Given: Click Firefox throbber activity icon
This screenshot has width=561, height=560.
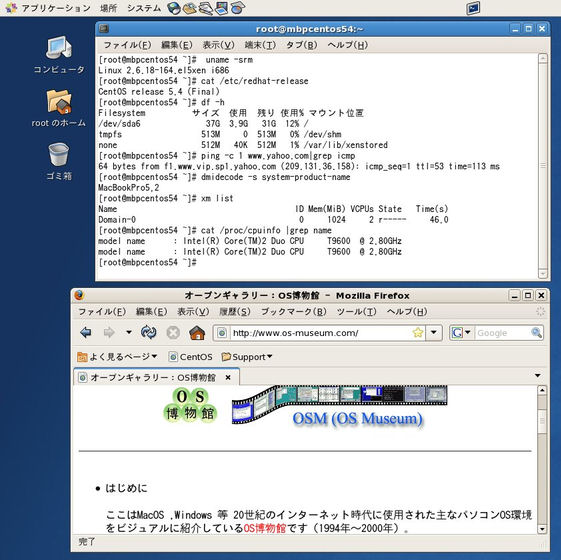Looking at the screenshot, I should [541, 311].
